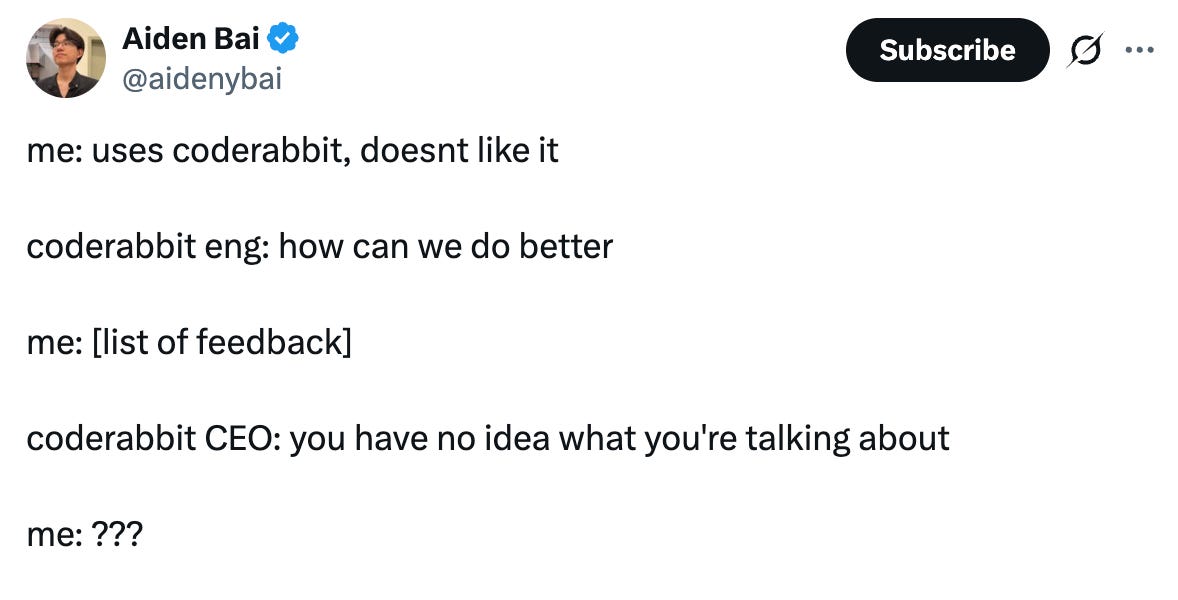1178x600 pixels.
Task: Open Aiden Bai's profile via his display name
Action: [x=190, y=38]
